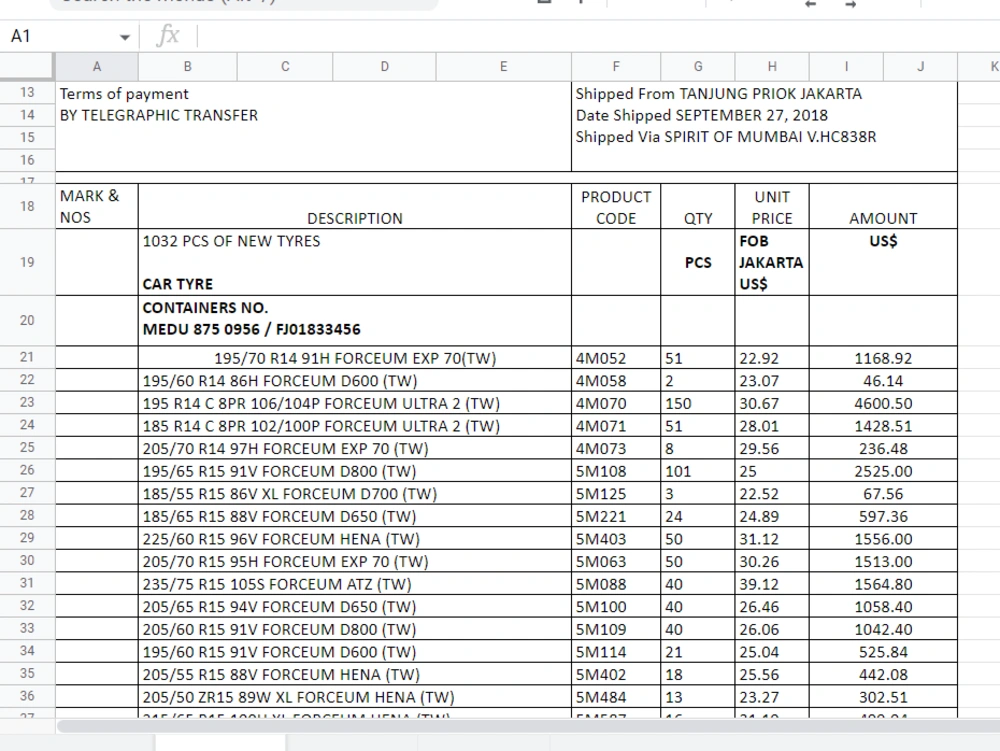Select column B header

point(188,66)
